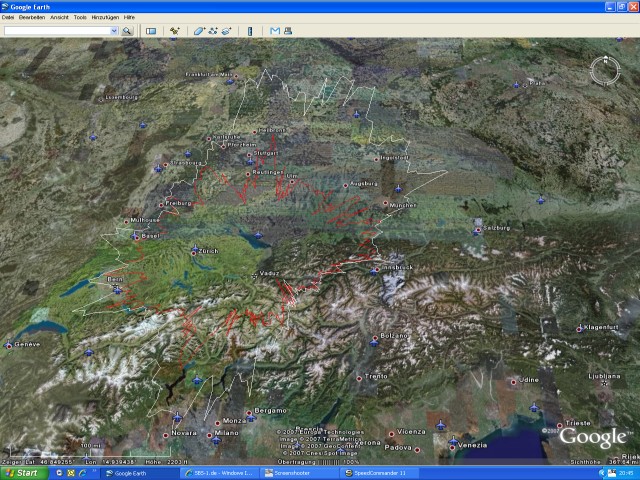Click the Luxembourg city label
Viewport: 640px width, 480px height.
[x=122, y=98]
